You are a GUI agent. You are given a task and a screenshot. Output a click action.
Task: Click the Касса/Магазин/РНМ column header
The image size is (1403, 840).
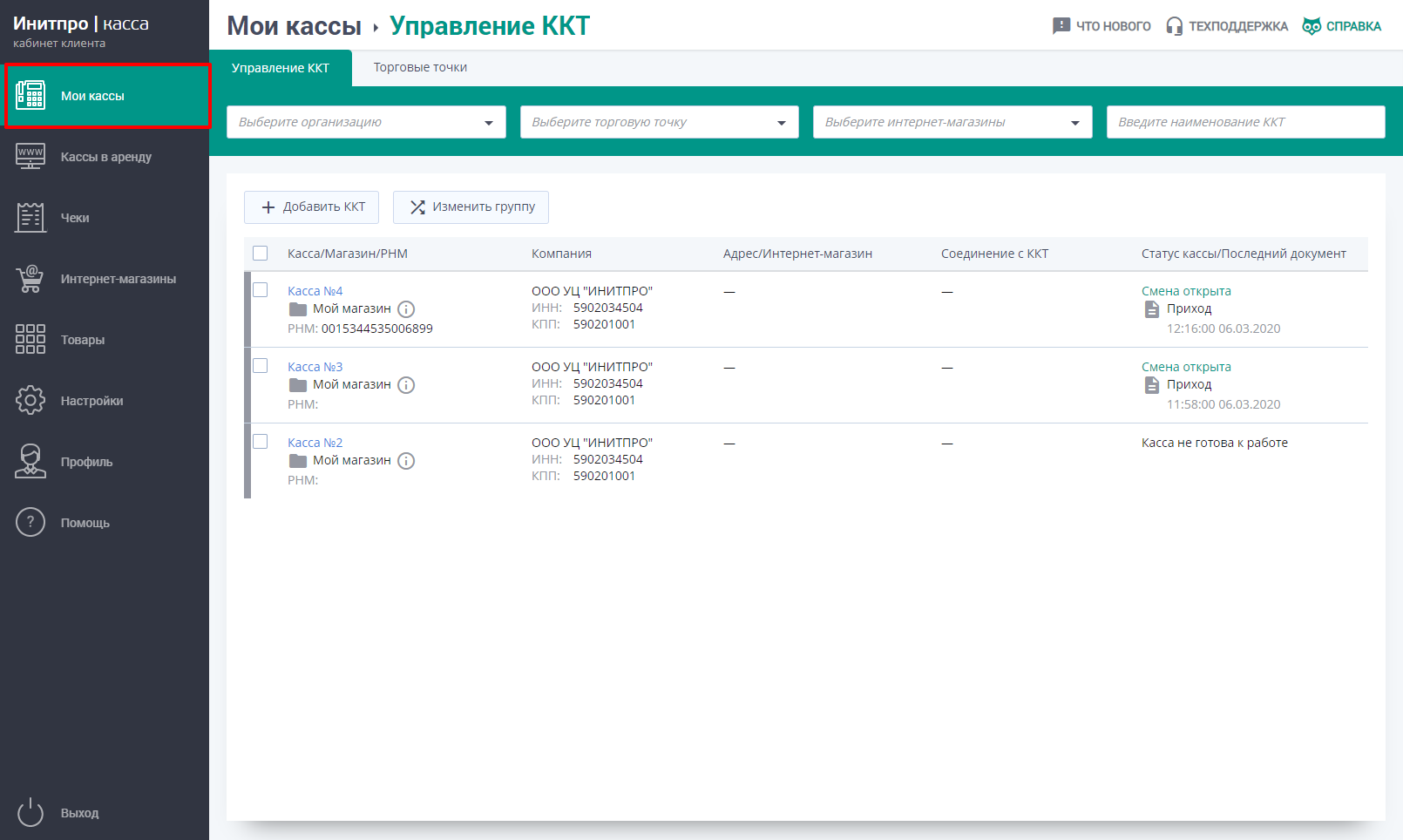(348, 254)
